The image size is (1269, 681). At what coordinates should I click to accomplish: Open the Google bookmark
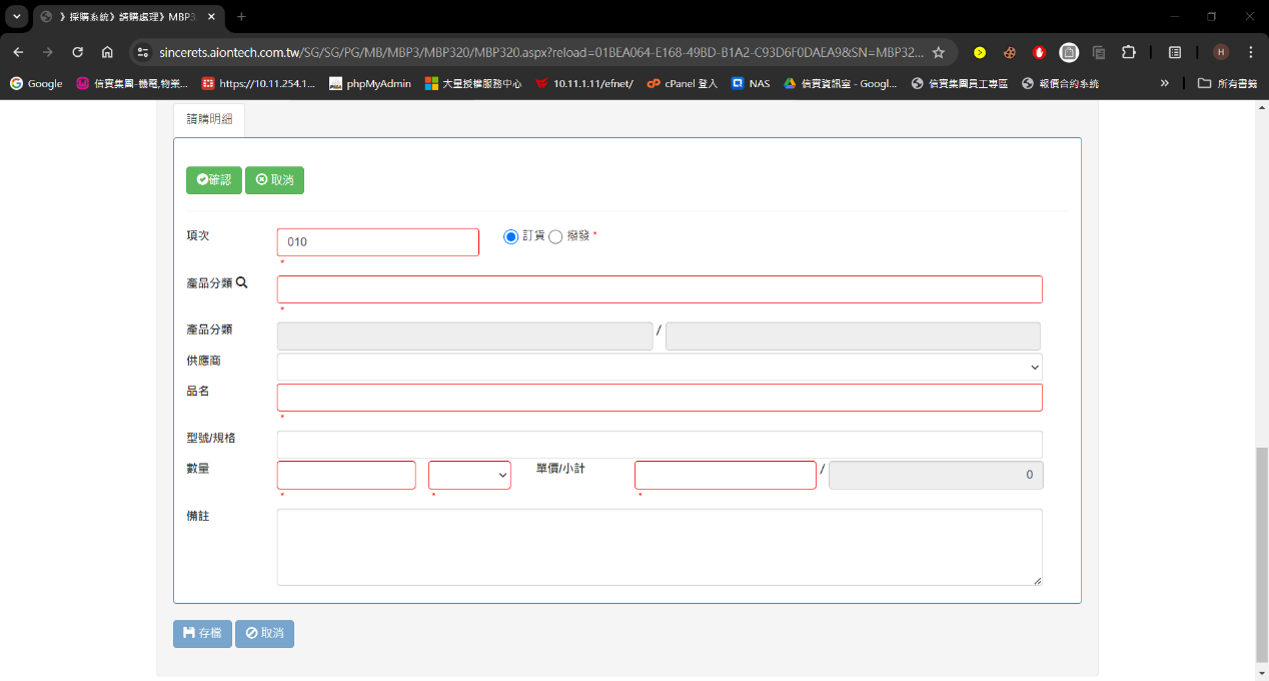(36, 83)
